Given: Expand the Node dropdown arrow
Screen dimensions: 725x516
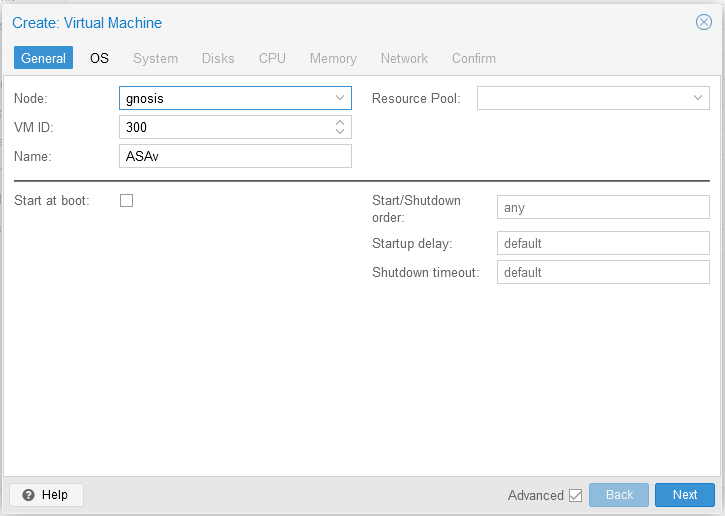Looking at the screenshot, I should pos(340,98).
